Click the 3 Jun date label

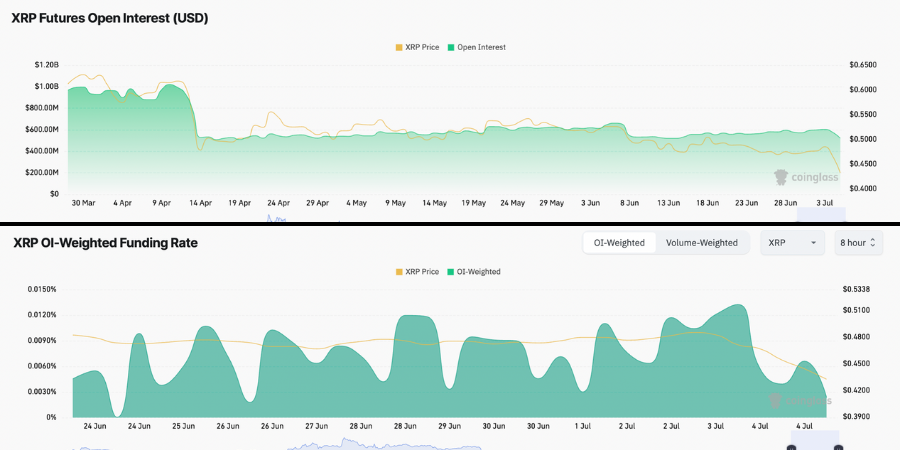(590, 203)
